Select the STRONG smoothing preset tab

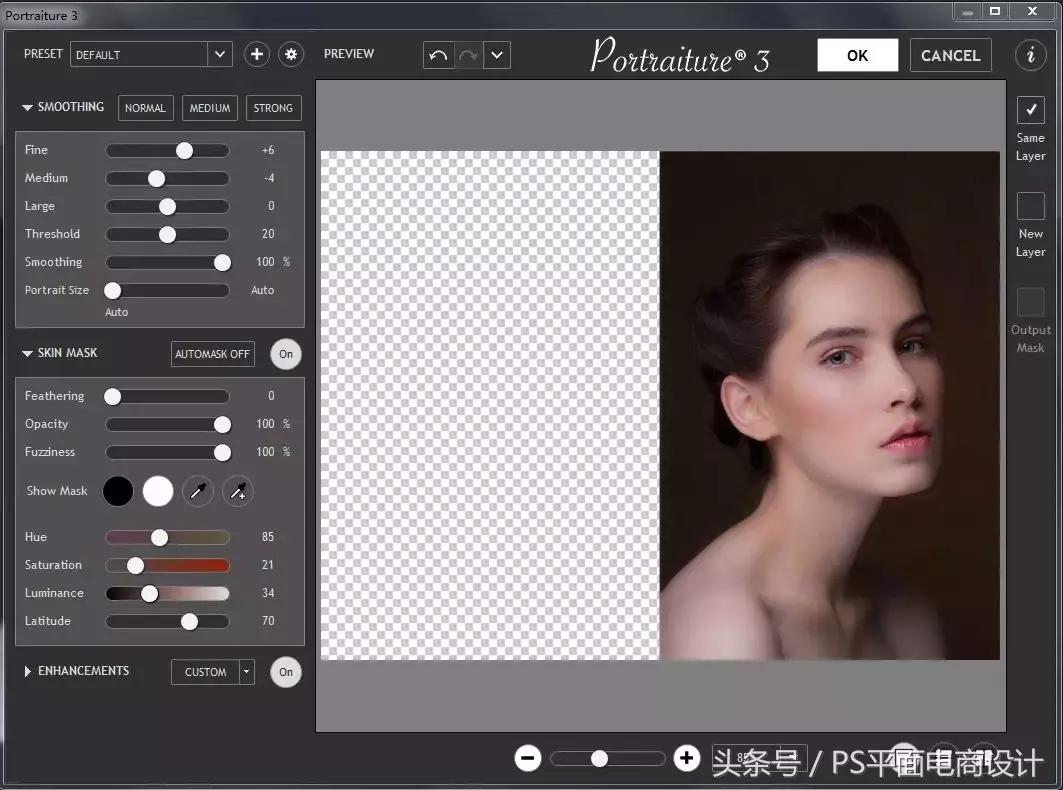[273, 107]
